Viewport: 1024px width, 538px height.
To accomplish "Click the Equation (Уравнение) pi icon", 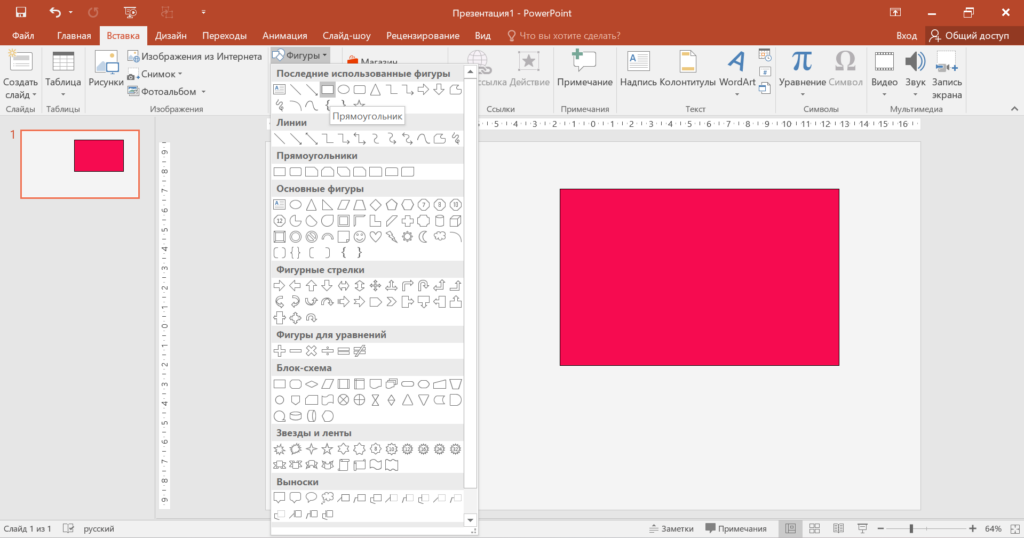I will click(x=802, y=61).
